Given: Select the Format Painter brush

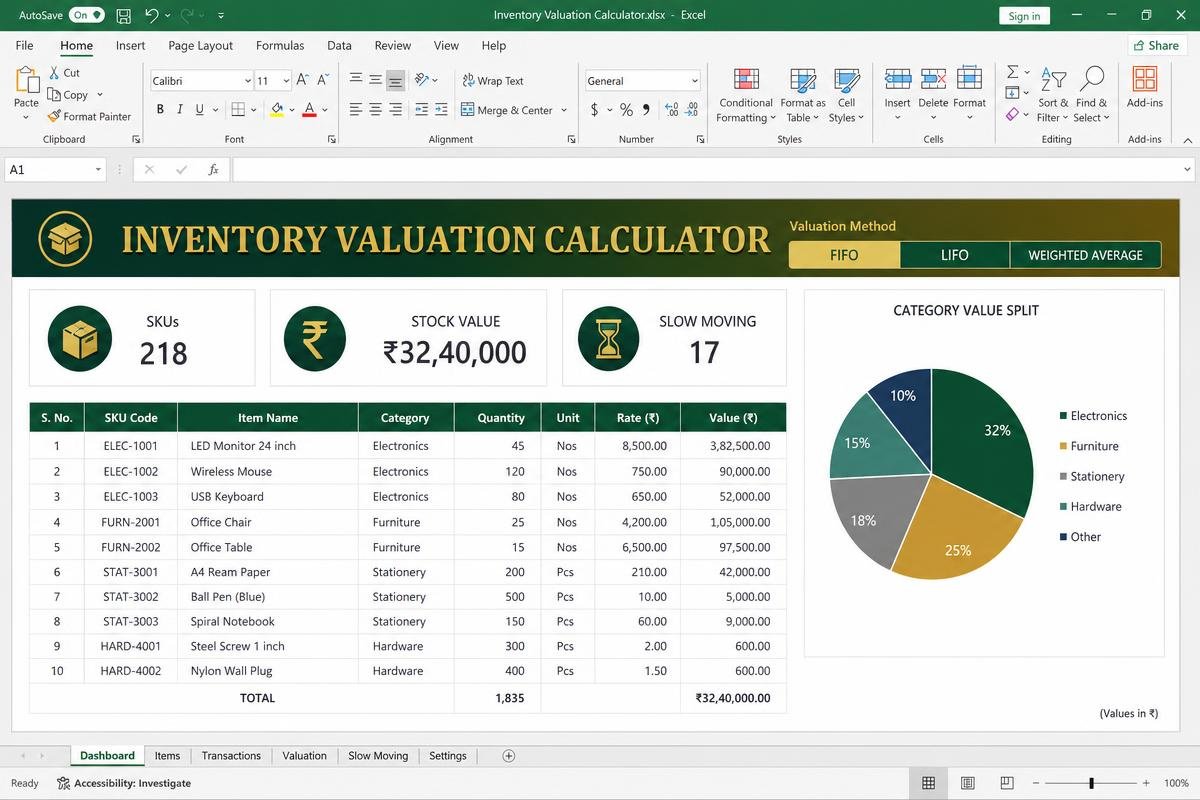Looking at the screenshot, I should pyautogui.click(x=54, y=116).
